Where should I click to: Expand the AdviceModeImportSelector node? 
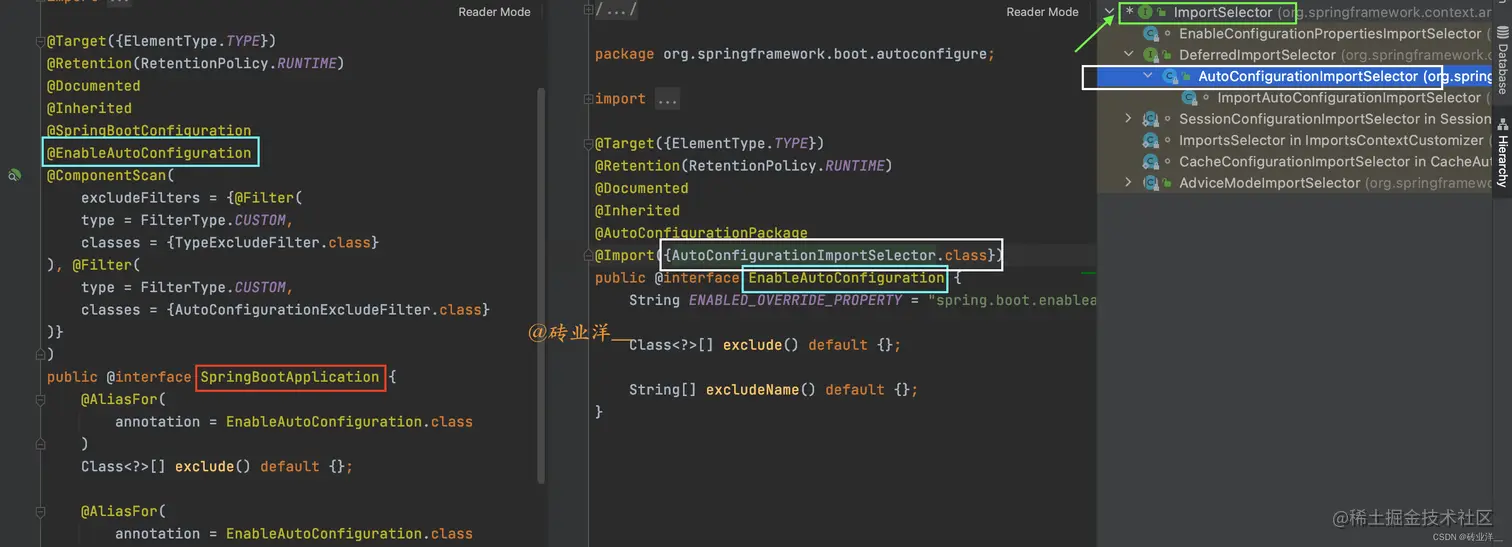1129,183
